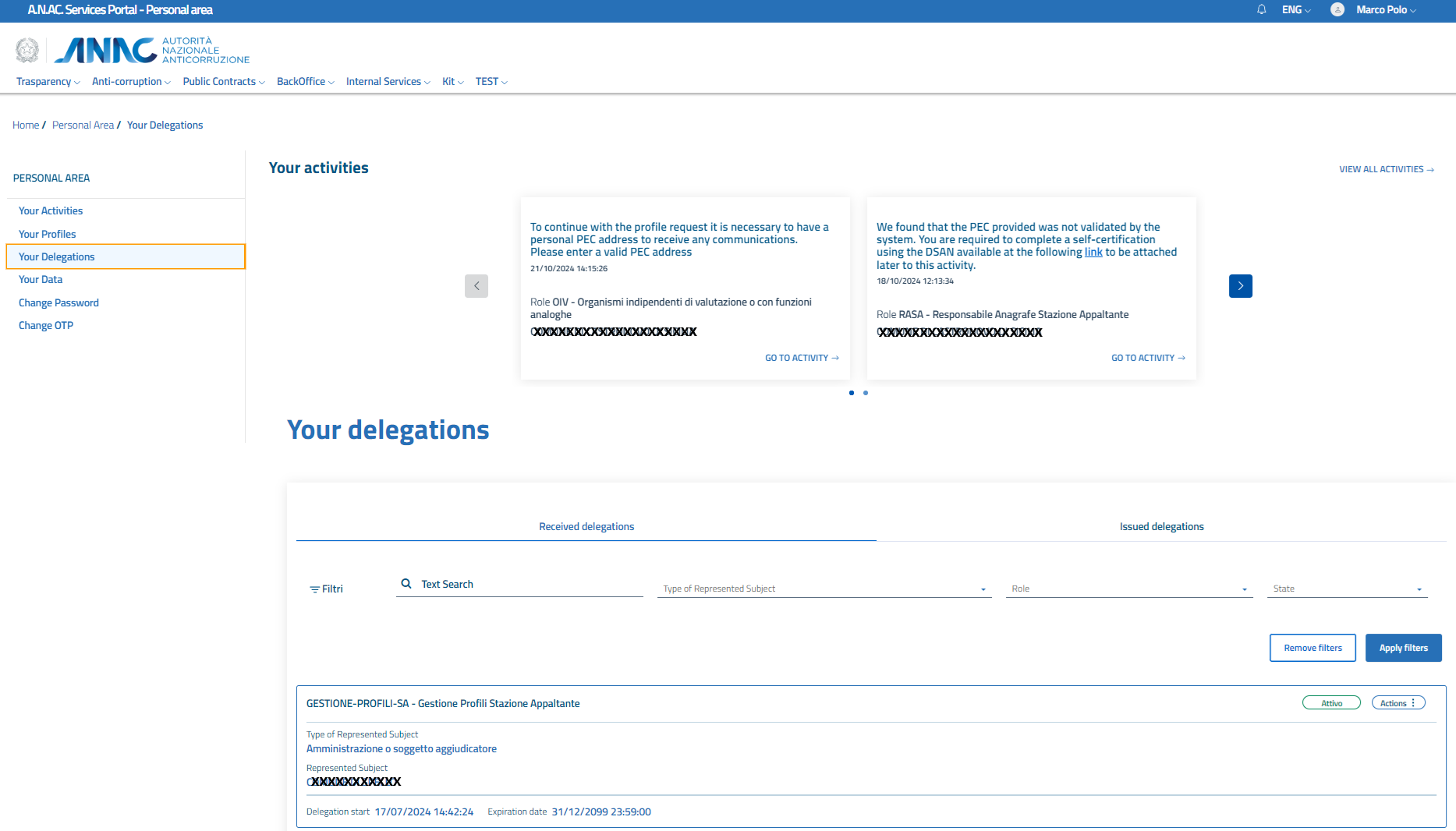The image size is (1456, 831).
Task: Open the Public Contracts menu
Action: tap(223, 82)
